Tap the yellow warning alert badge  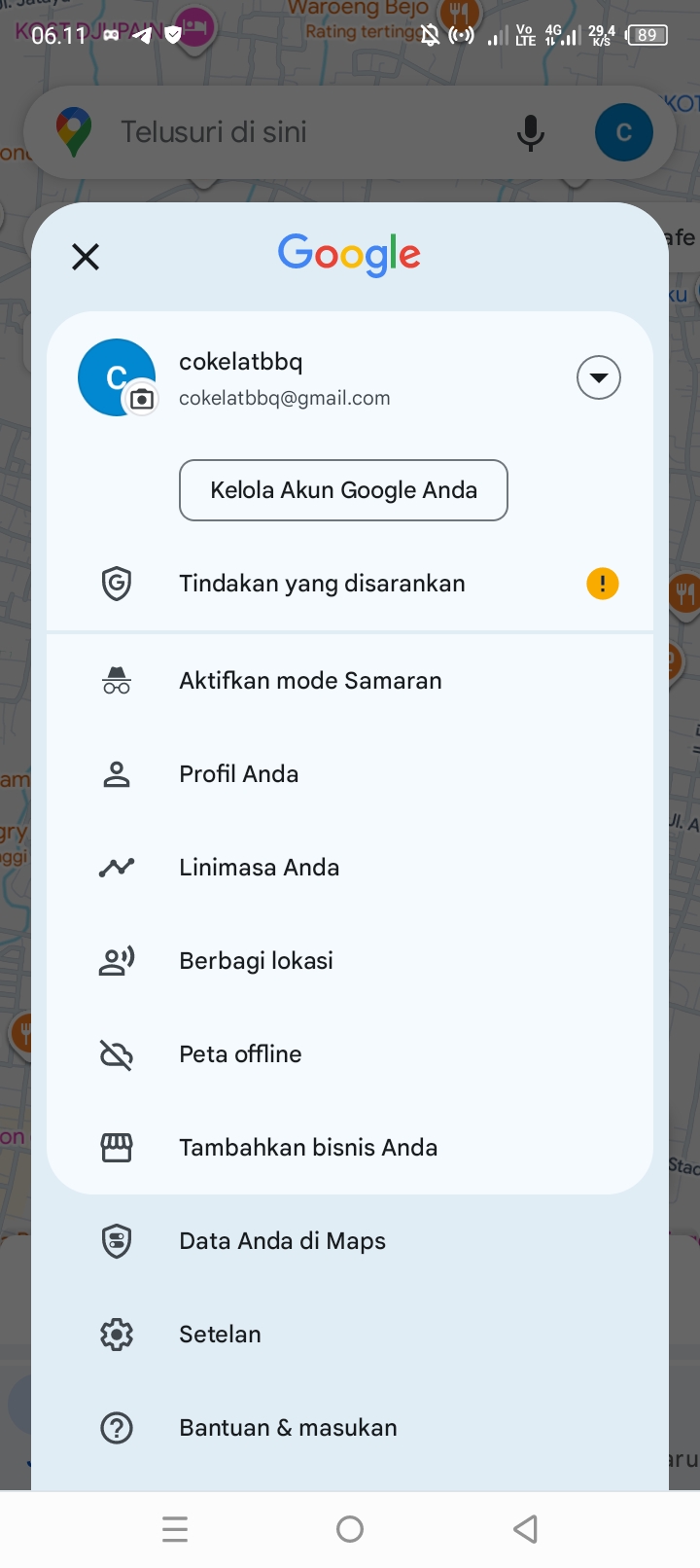[603, 584]
